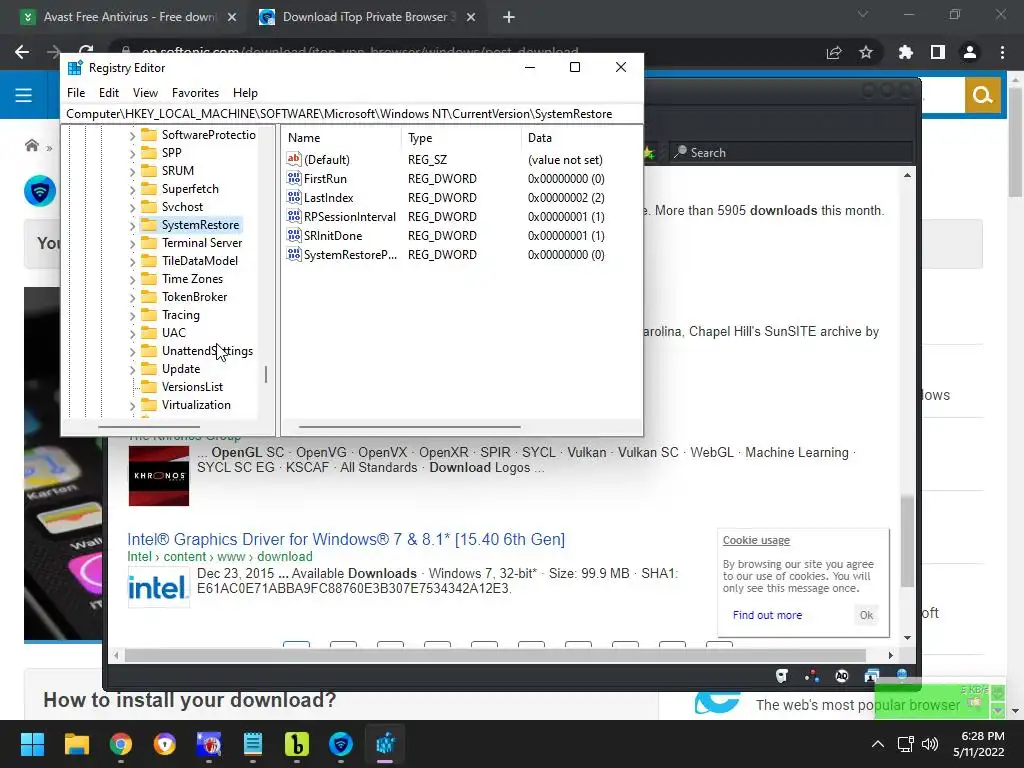Switch to Avast Free Antivirus tab

(127, 17)
